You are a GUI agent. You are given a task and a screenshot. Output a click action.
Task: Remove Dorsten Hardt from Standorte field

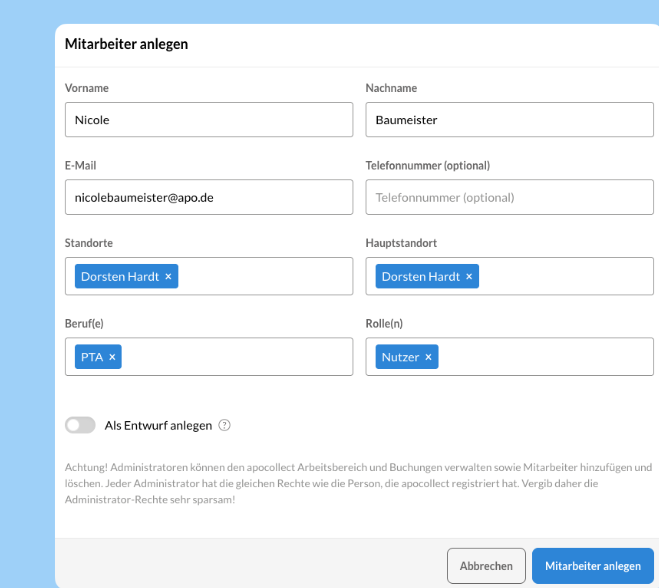[168, 277]
